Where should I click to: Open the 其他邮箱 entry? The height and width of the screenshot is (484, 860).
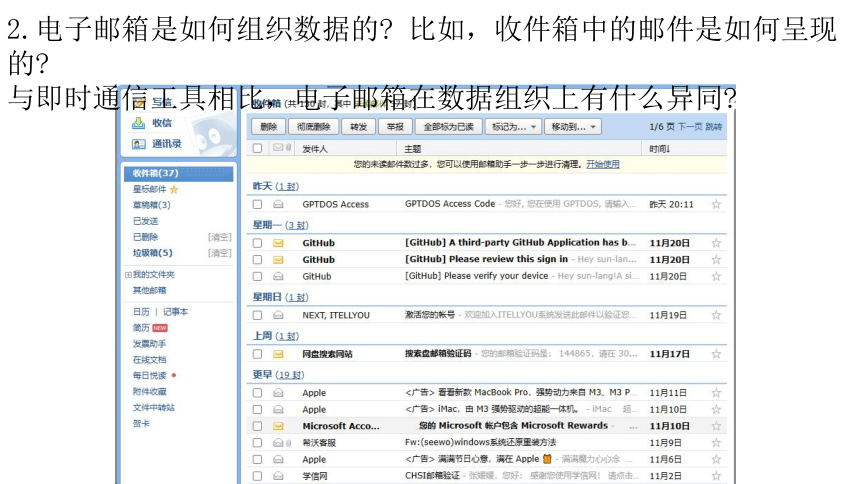pos(149,290)
